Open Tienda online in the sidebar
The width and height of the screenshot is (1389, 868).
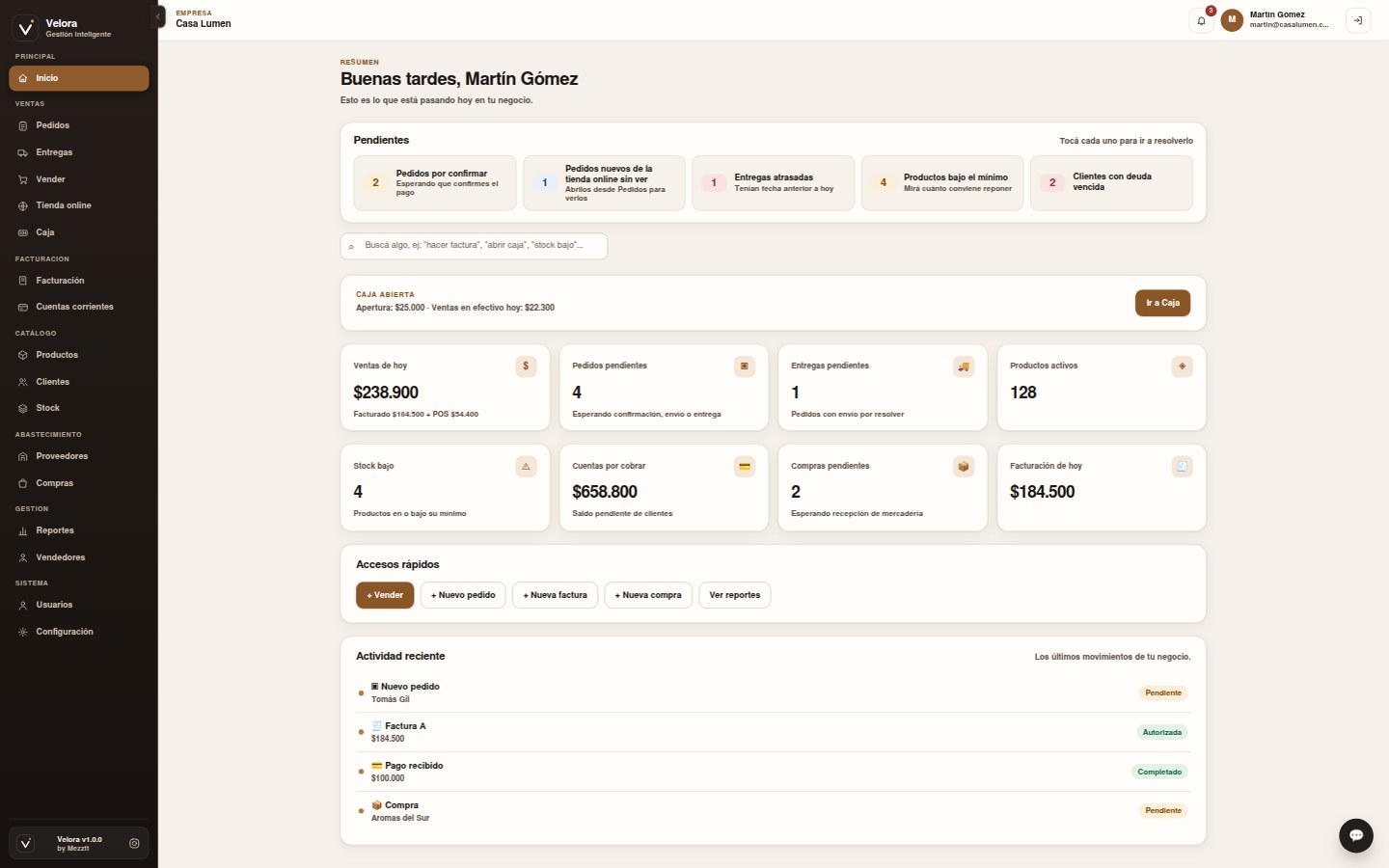click(x=79, y=205)
